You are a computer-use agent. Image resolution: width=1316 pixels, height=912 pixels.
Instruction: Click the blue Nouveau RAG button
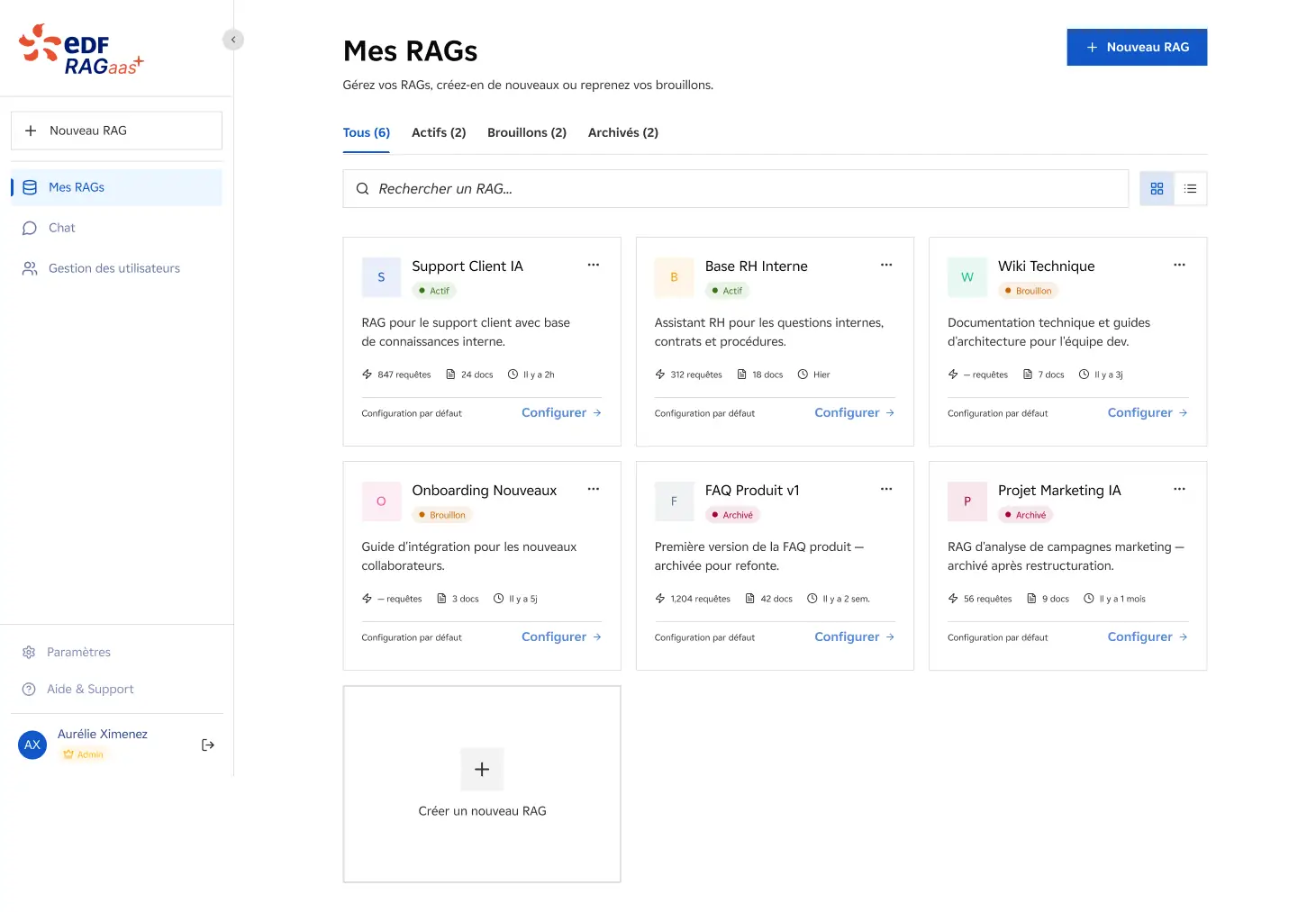1137,47
